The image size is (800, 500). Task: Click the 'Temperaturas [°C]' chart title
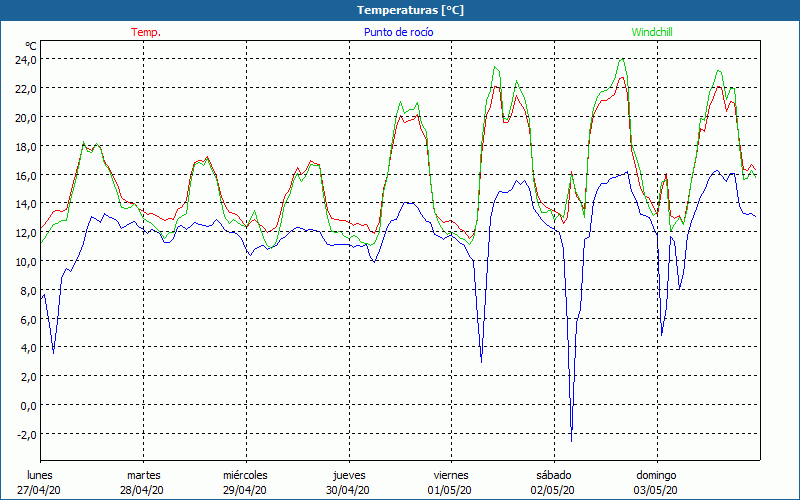[410, 10]
